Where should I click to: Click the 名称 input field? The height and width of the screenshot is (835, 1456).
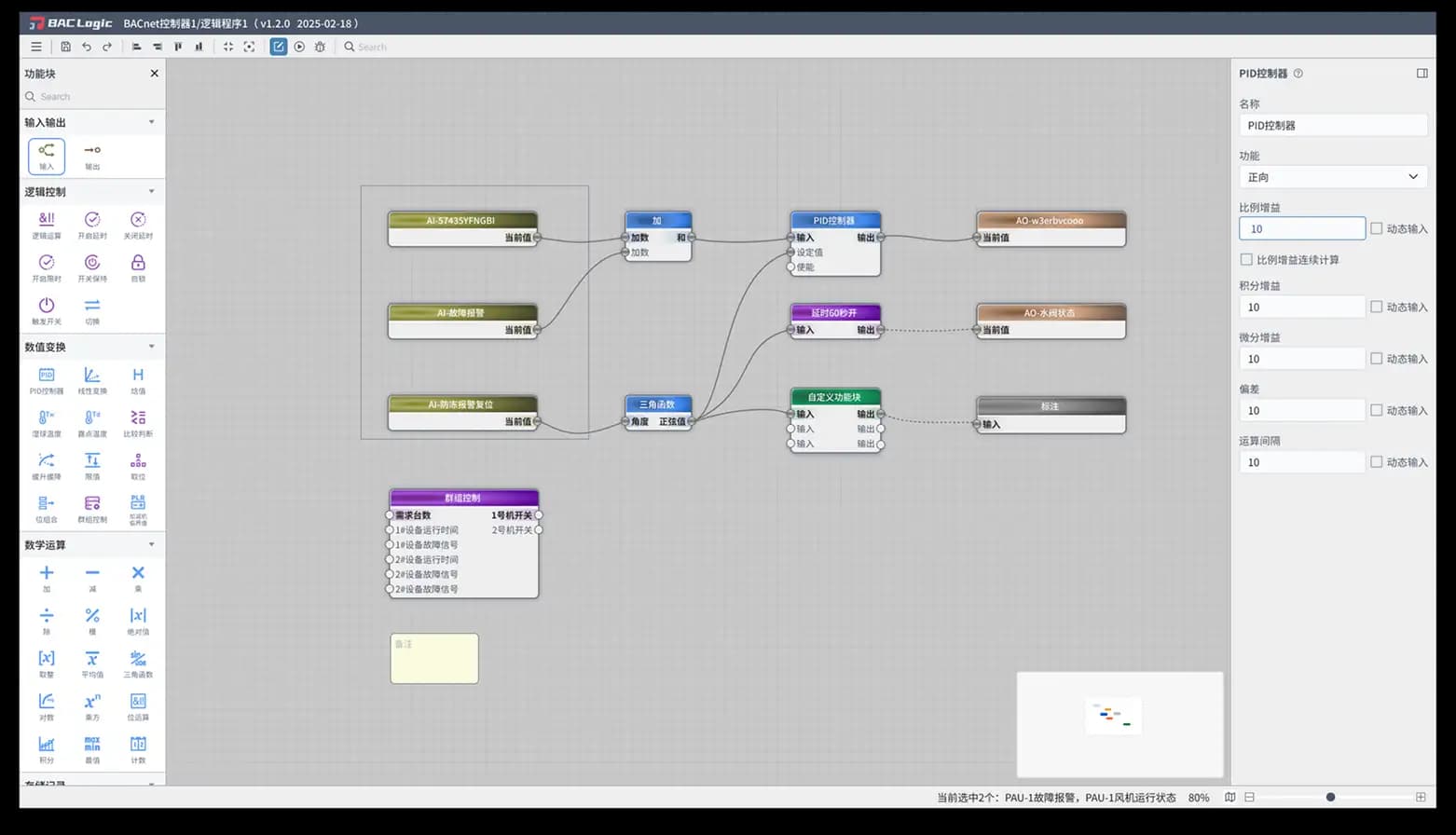(x=1333, y=125)
